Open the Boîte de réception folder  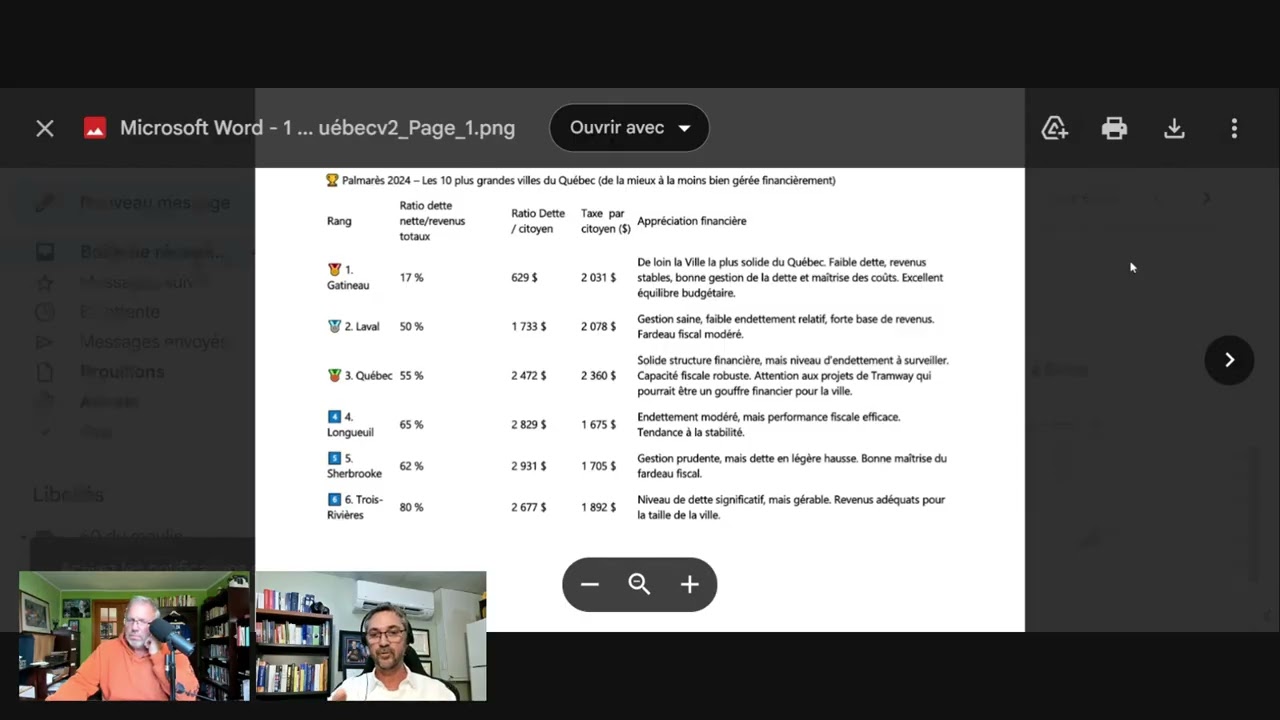[152, 252]
